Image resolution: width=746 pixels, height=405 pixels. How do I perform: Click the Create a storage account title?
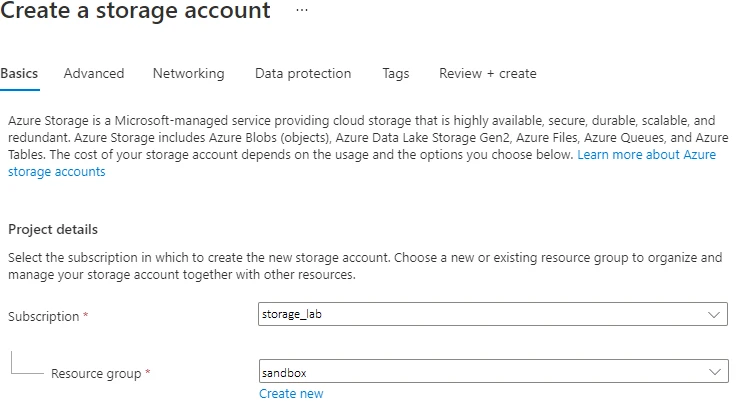click(x=136, y=10)
